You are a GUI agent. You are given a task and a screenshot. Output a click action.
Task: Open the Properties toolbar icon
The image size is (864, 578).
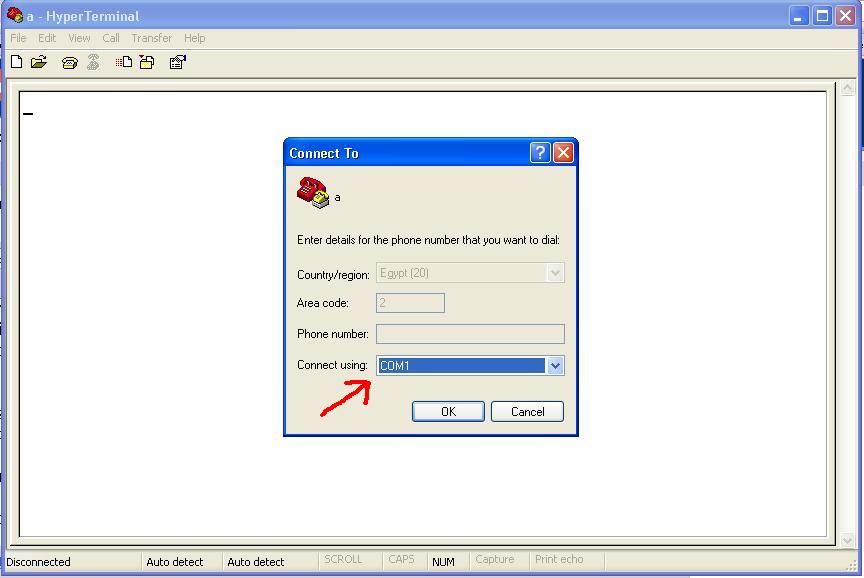[x=177, y=62]
